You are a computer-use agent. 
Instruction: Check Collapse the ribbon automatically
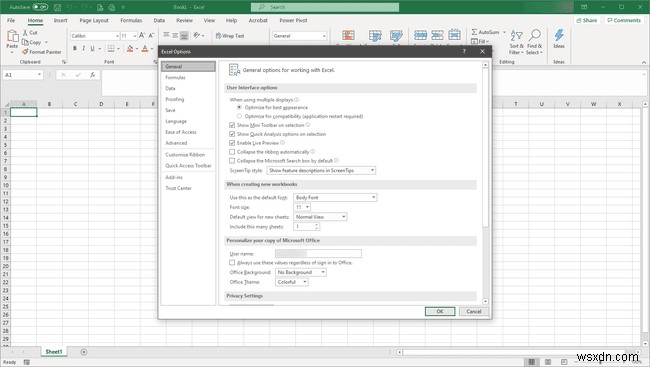(x=232, y=152)
